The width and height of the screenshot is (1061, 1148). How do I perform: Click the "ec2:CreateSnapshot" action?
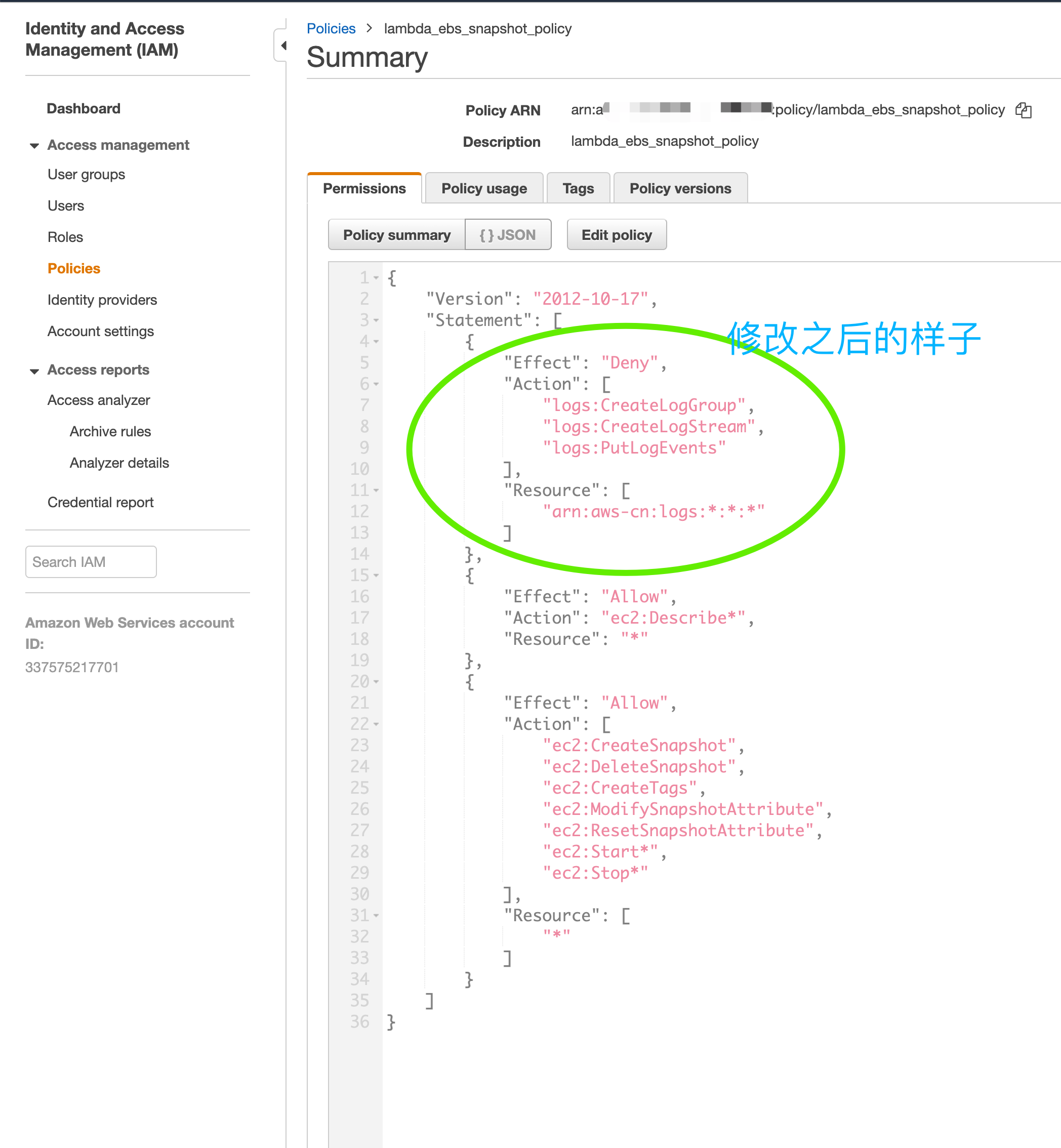pos(639,745)
